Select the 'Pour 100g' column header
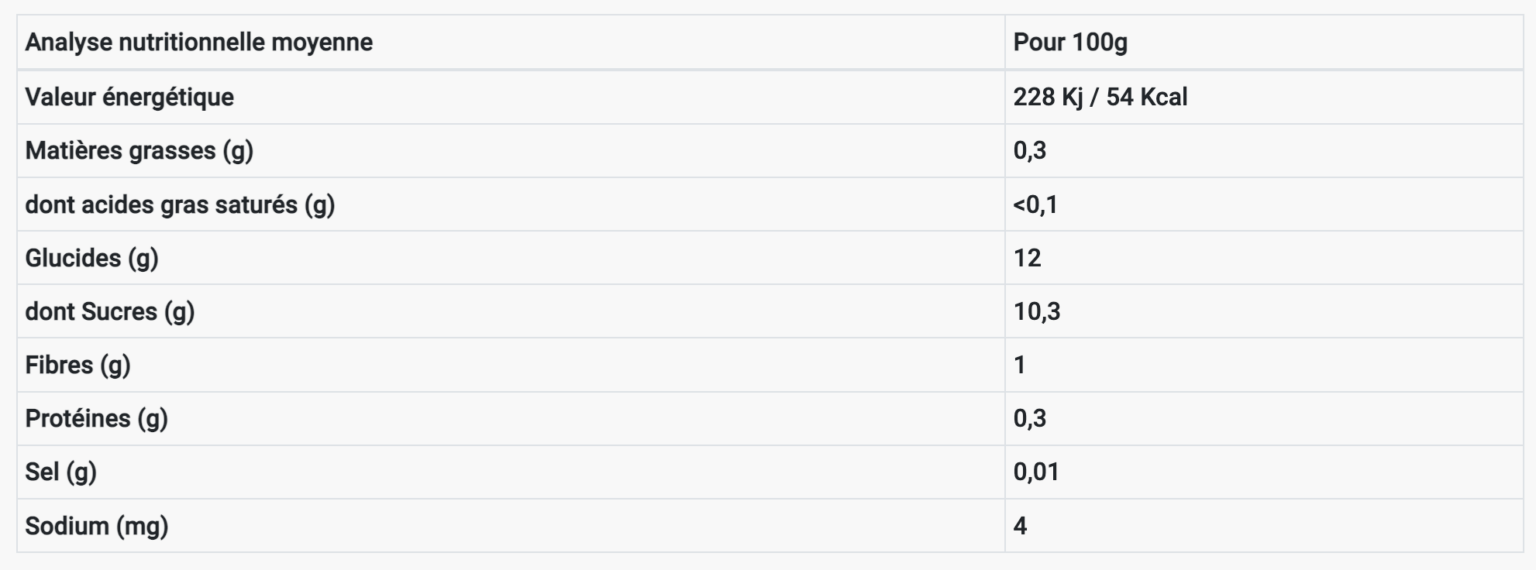This screenshot has height=570, width=1536. tap(1264, 42)
